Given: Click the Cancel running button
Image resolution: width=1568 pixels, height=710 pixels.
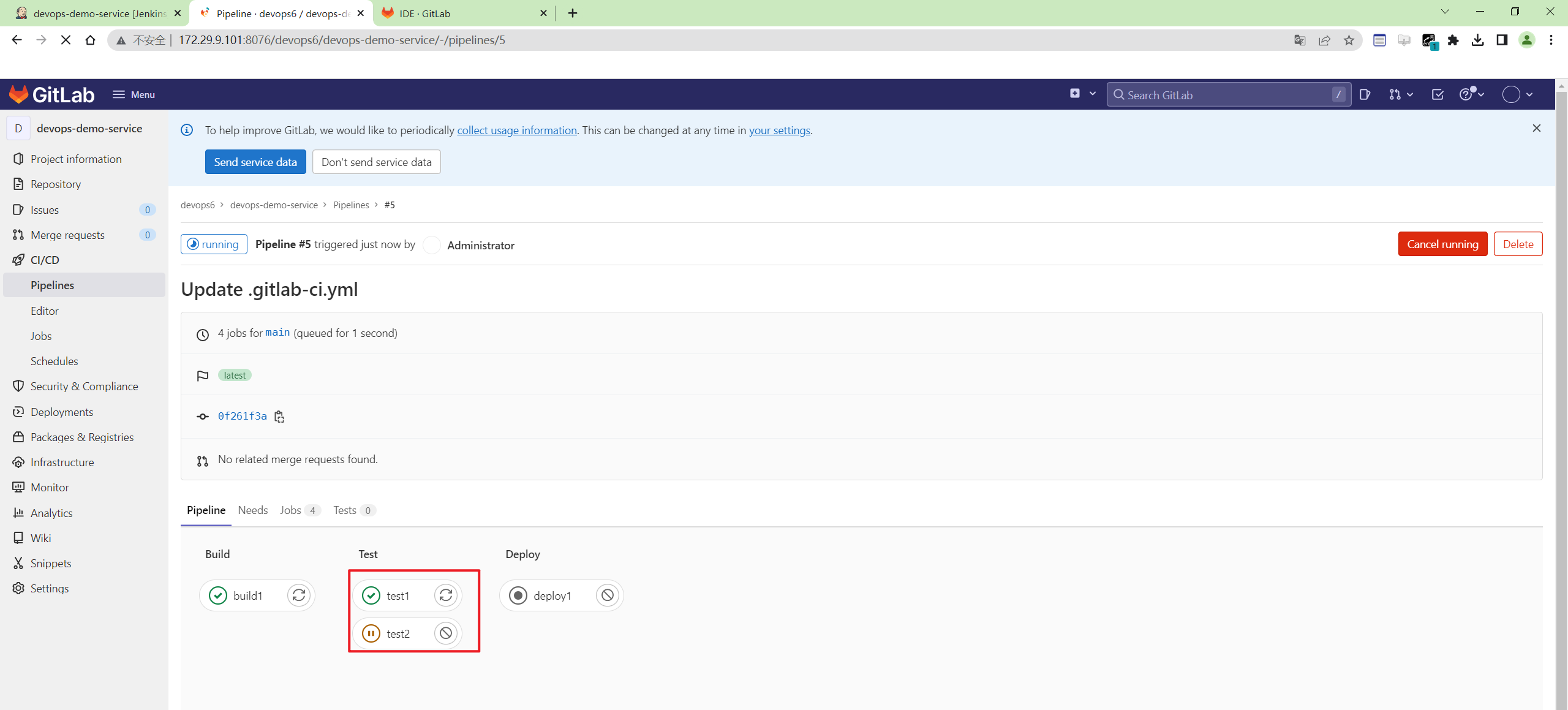Looking at the screenshot, I should 1442,244.
